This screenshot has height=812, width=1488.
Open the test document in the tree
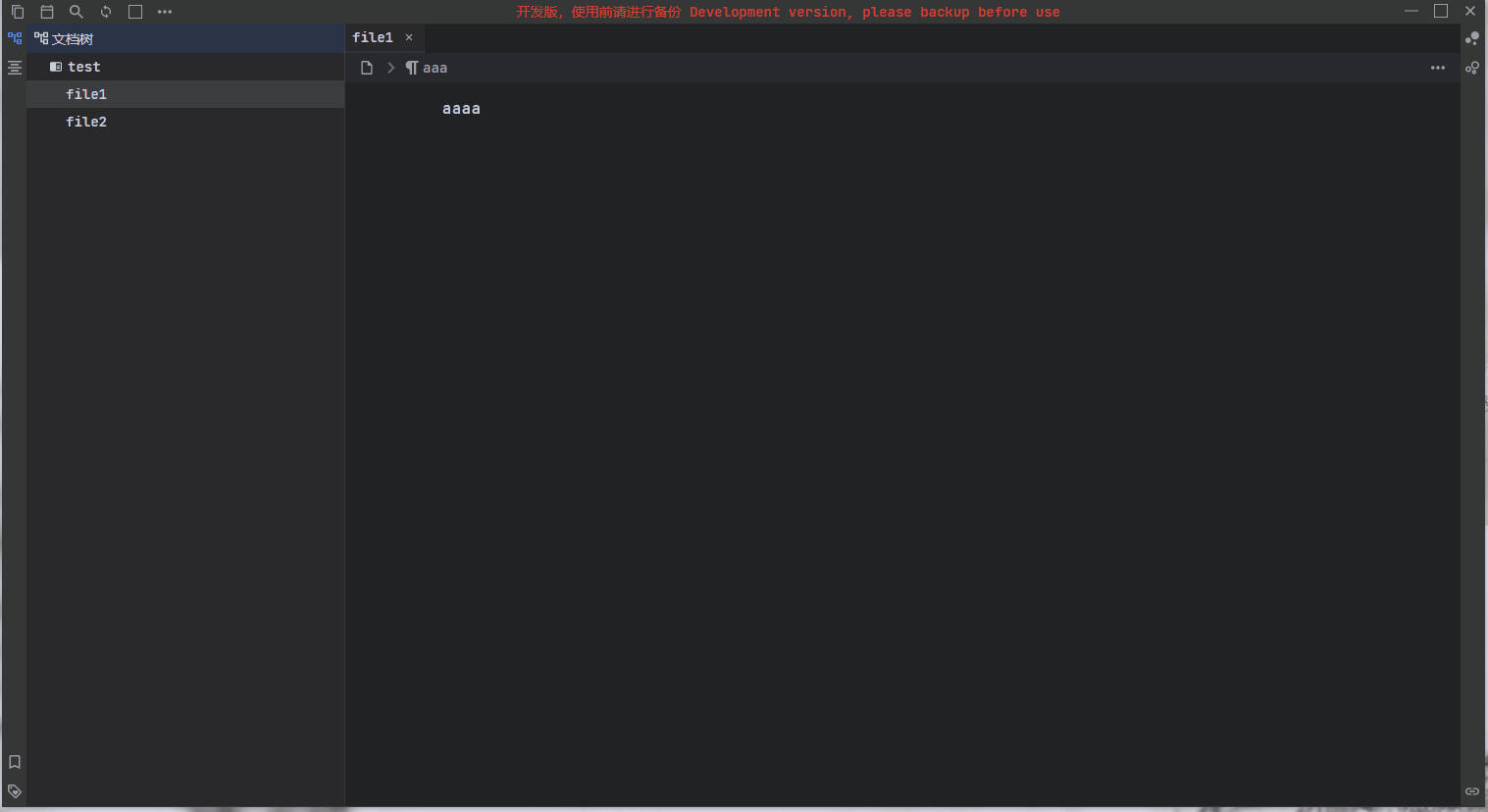coord(83,66)
